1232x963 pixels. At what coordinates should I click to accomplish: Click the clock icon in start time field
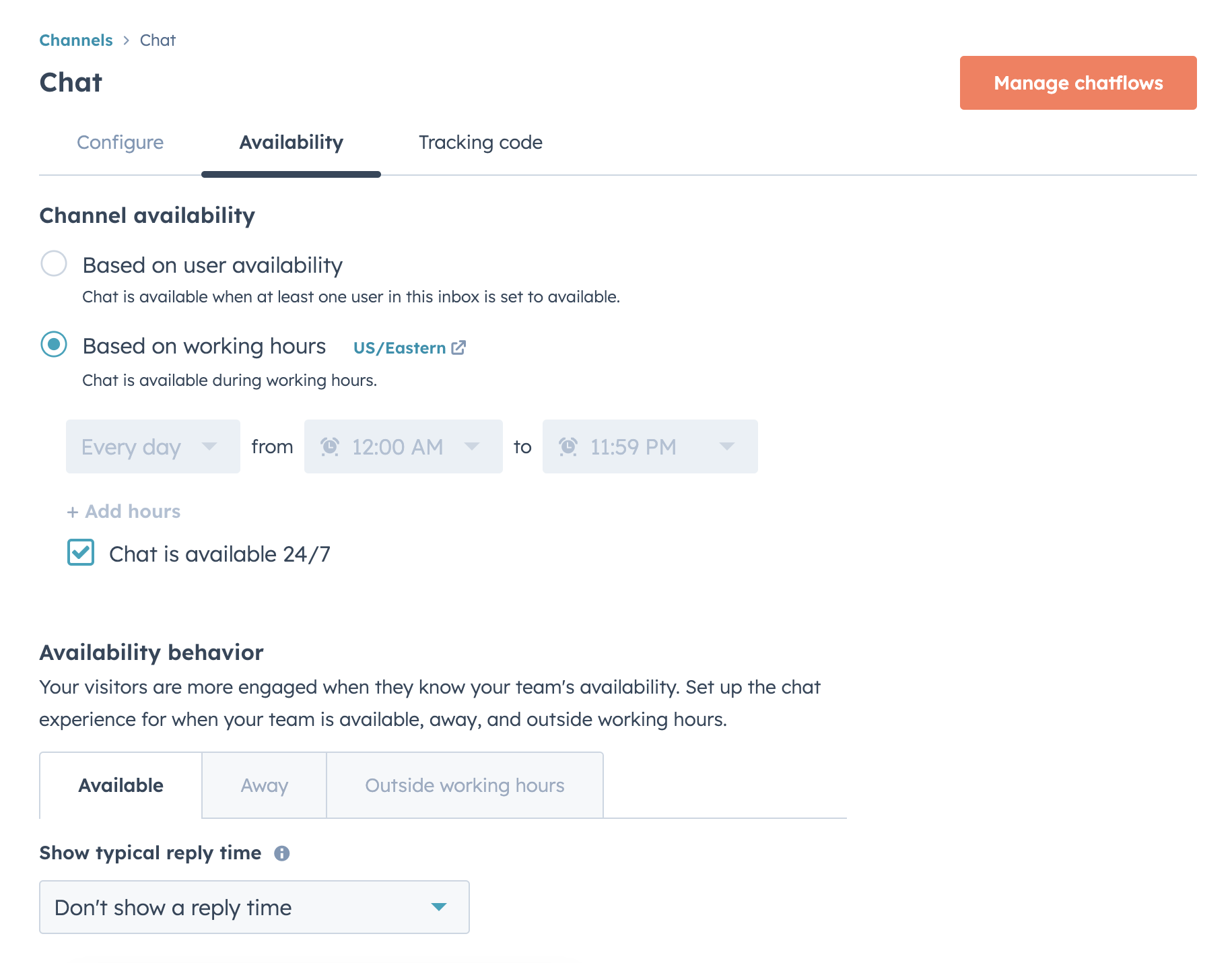tap(330, 446)
